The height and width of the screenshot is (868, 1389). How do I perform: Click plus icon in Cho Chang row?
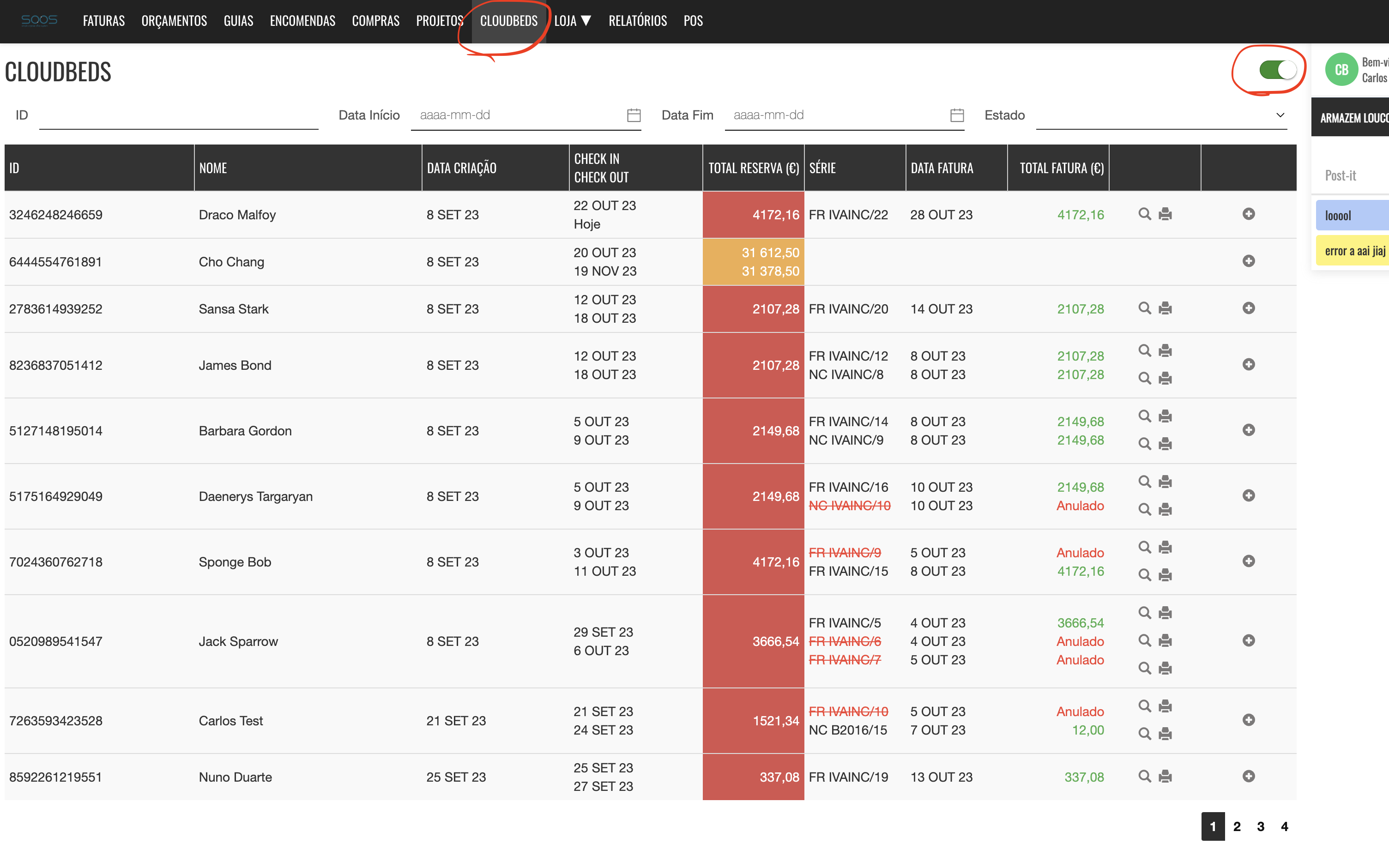pos(1248,261)
